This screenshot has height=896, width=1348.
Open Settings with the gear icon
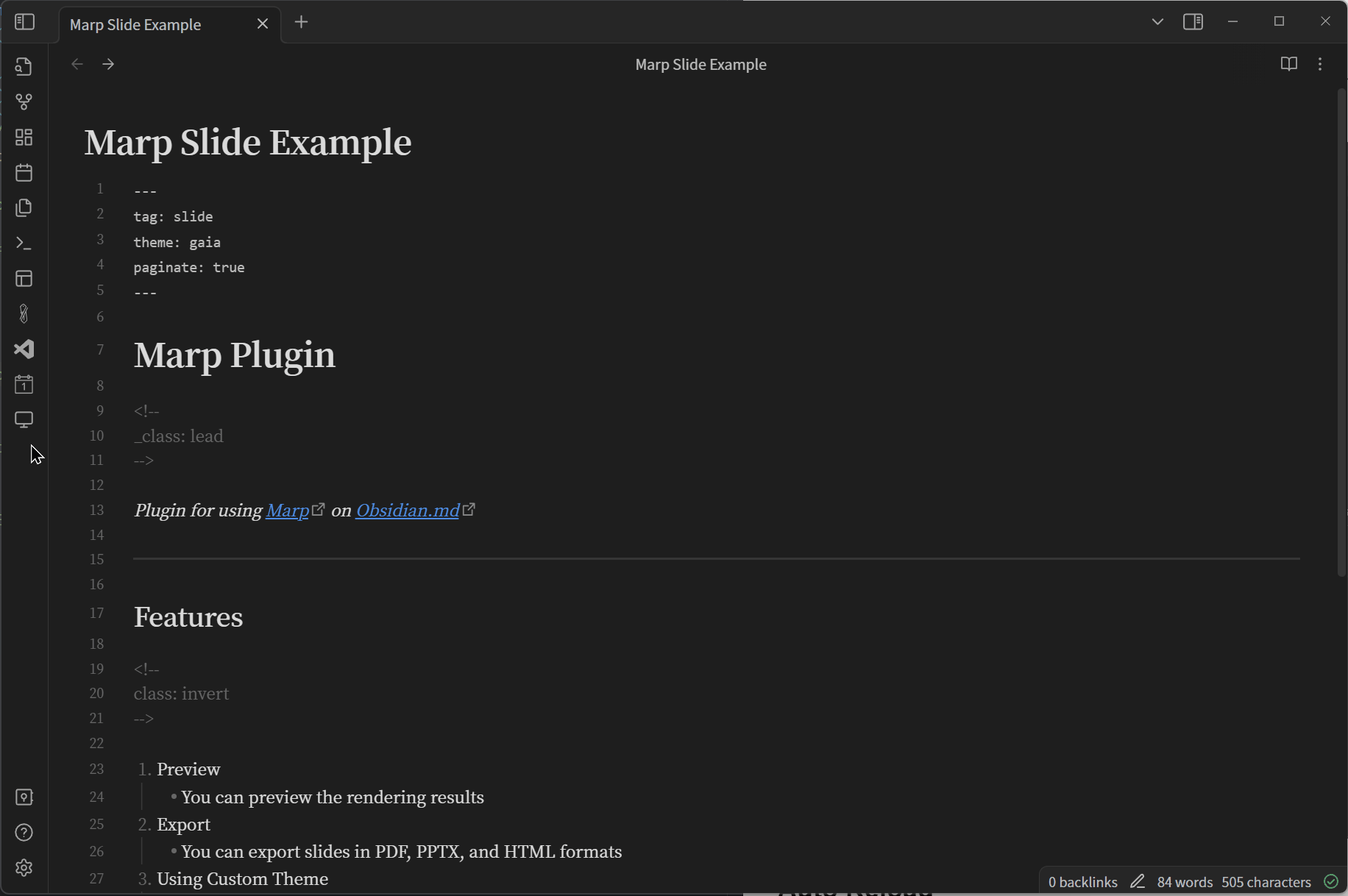coord(24,868)
